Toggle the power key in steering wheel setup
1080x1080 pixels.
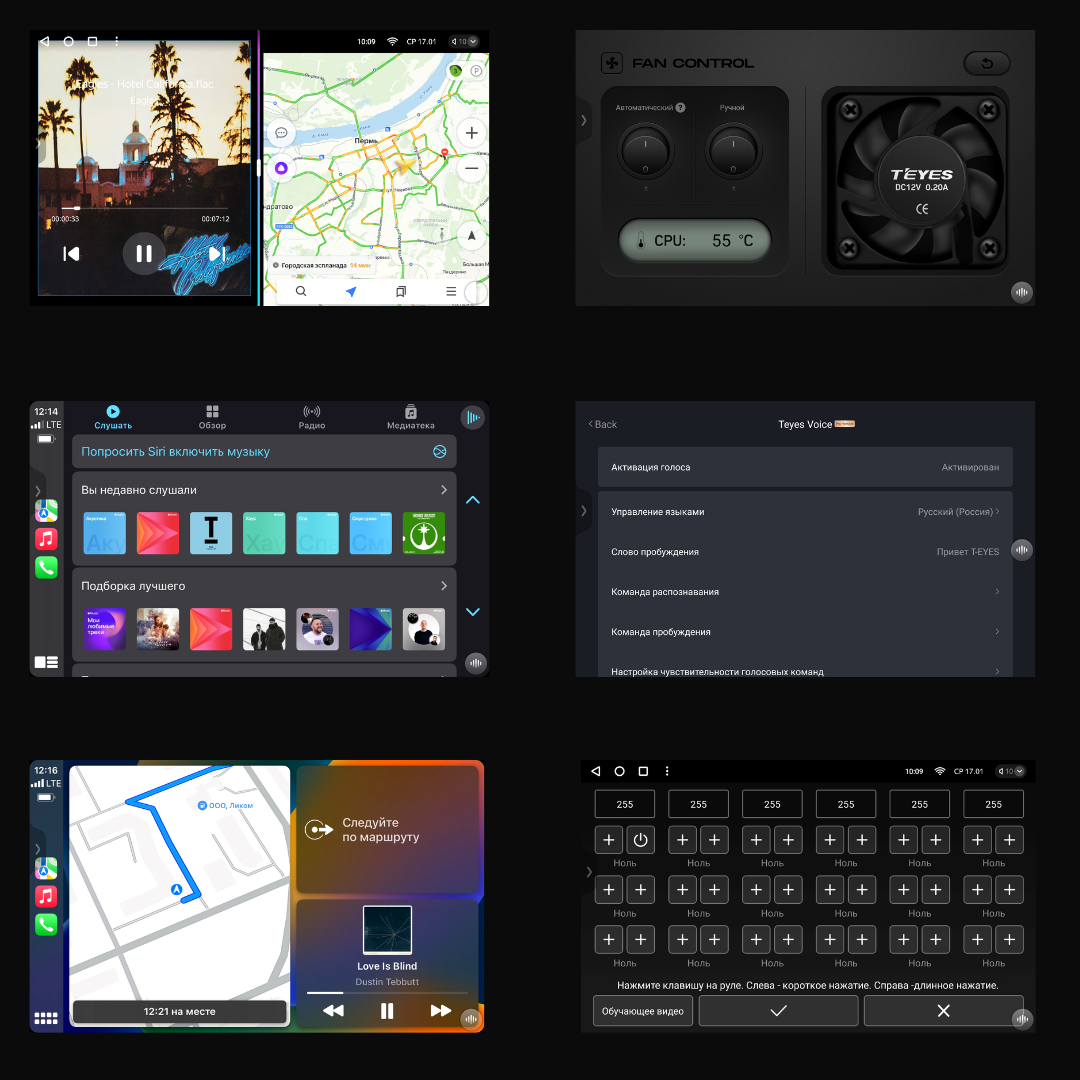pyautogui.click(x=641, y=840)
